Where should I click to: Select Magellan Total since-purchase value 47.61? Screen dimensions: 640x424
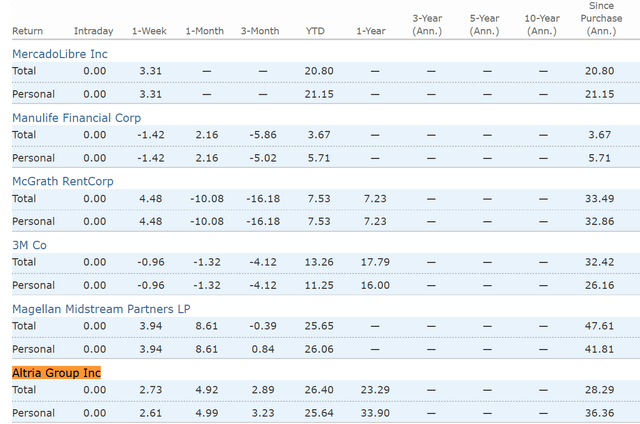click(x=600, y=326)
